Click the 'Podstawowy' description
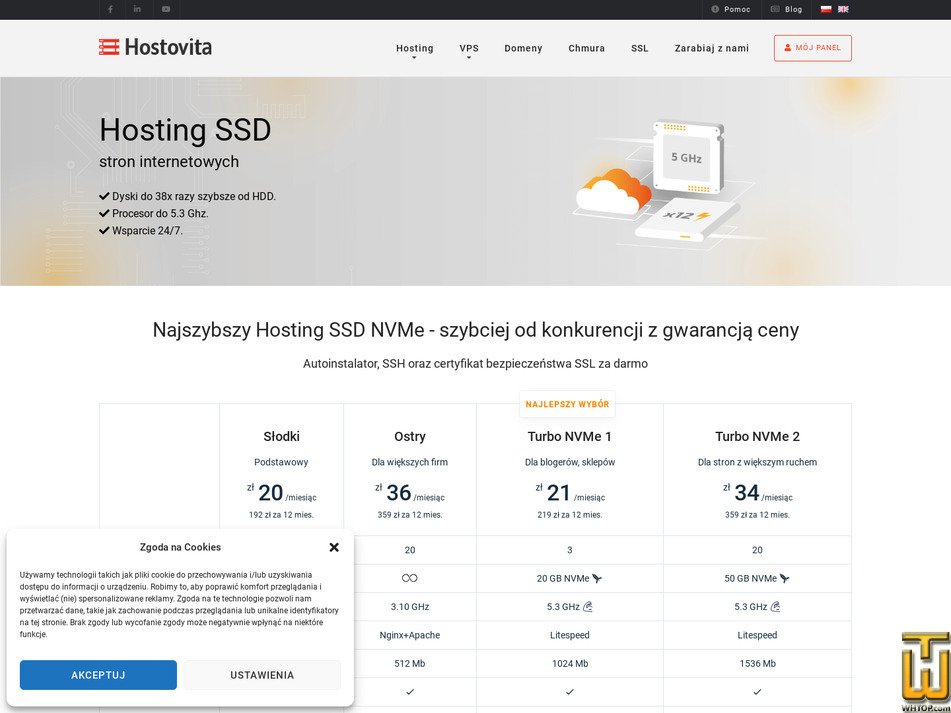Viewport: 951px width, 713px height. (281, 462)
